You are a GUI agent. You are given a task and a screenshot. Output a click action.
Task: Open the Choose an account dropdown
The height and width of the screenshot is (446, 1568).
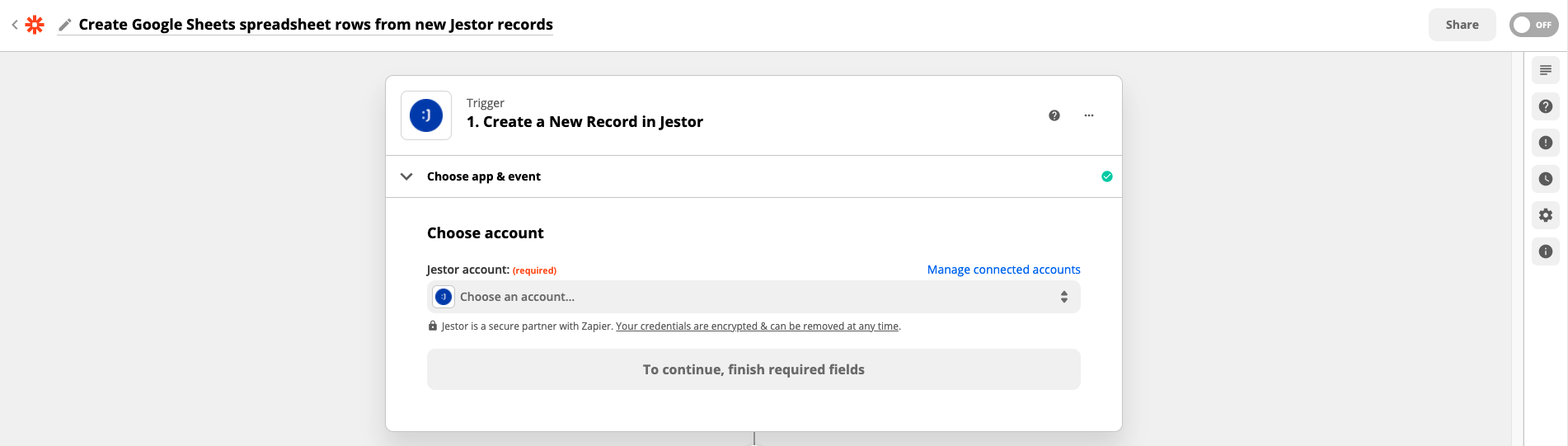point(753,297)
